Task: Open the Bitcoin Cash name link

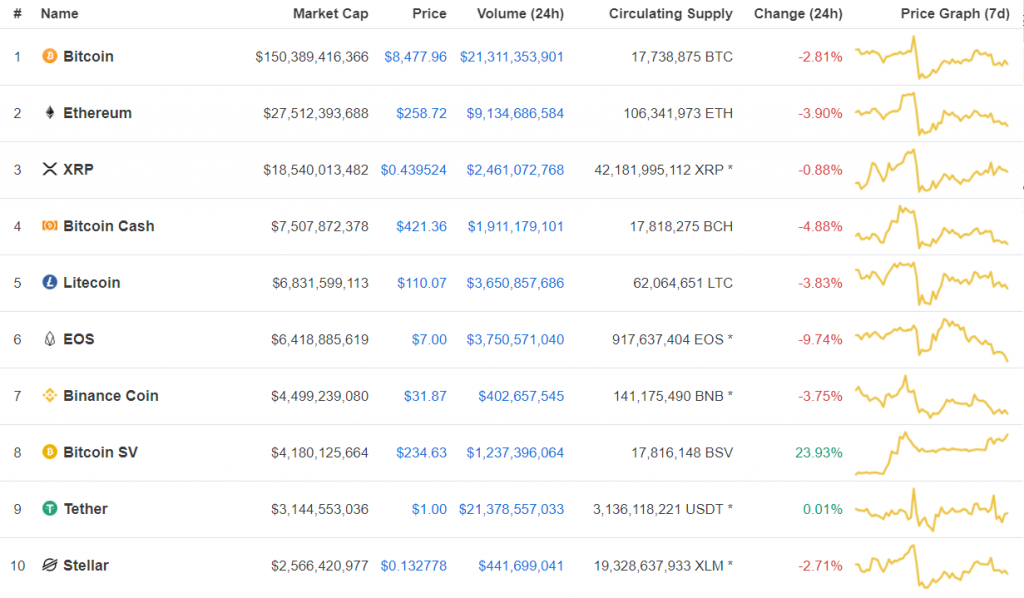Action: (x=108, y=226)
